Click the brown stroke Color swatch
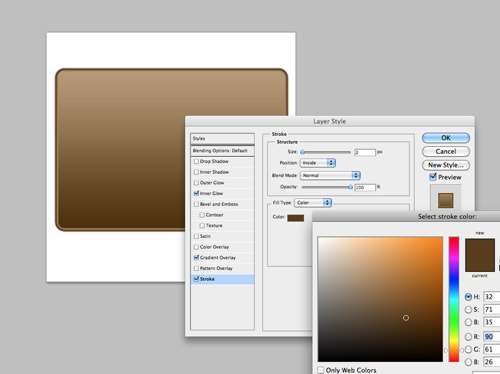This screenshot has height=374, width=500. tap(296, 218)
